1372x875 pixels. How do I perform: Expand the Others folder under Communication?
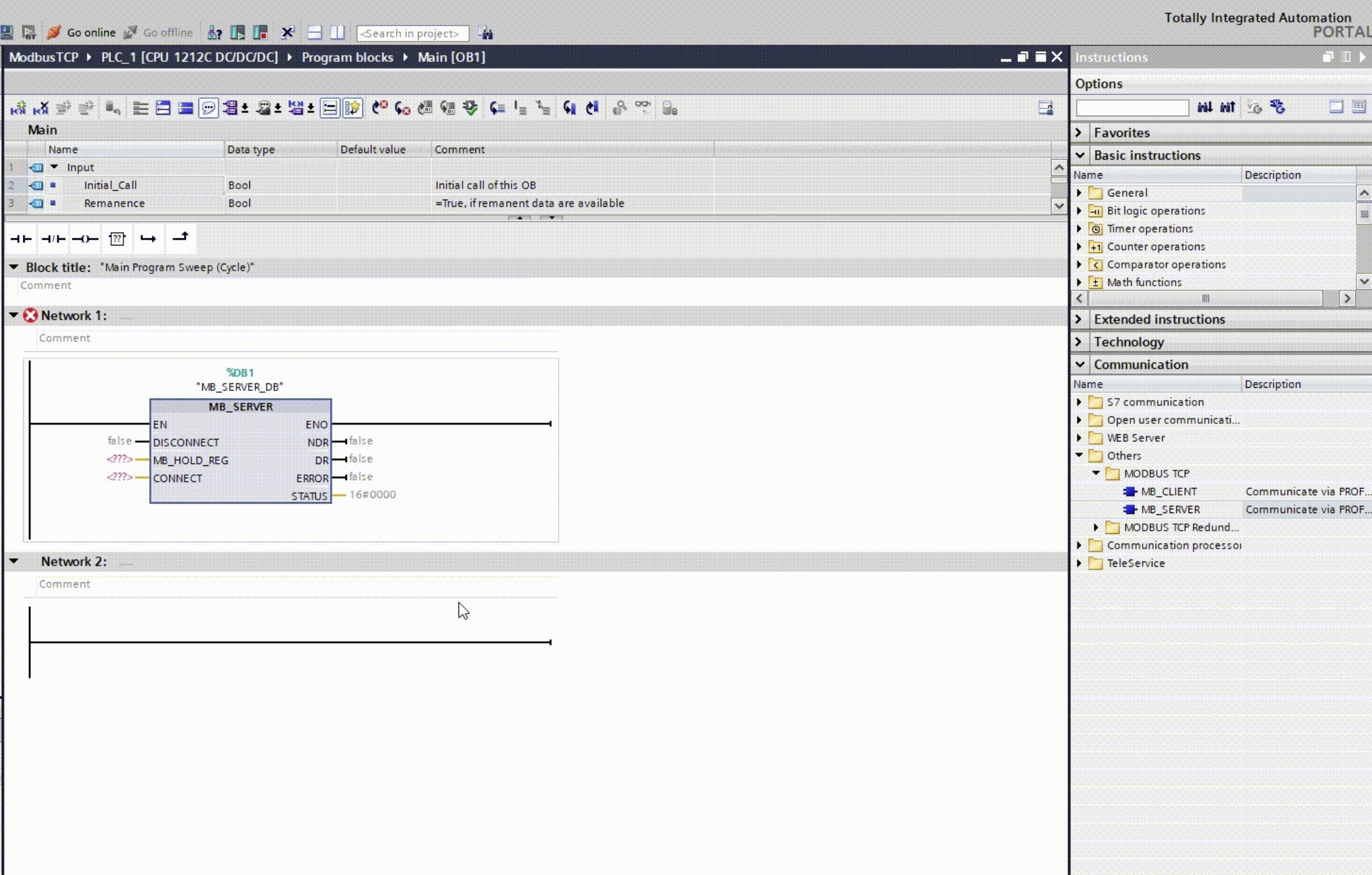point(1079,456)
